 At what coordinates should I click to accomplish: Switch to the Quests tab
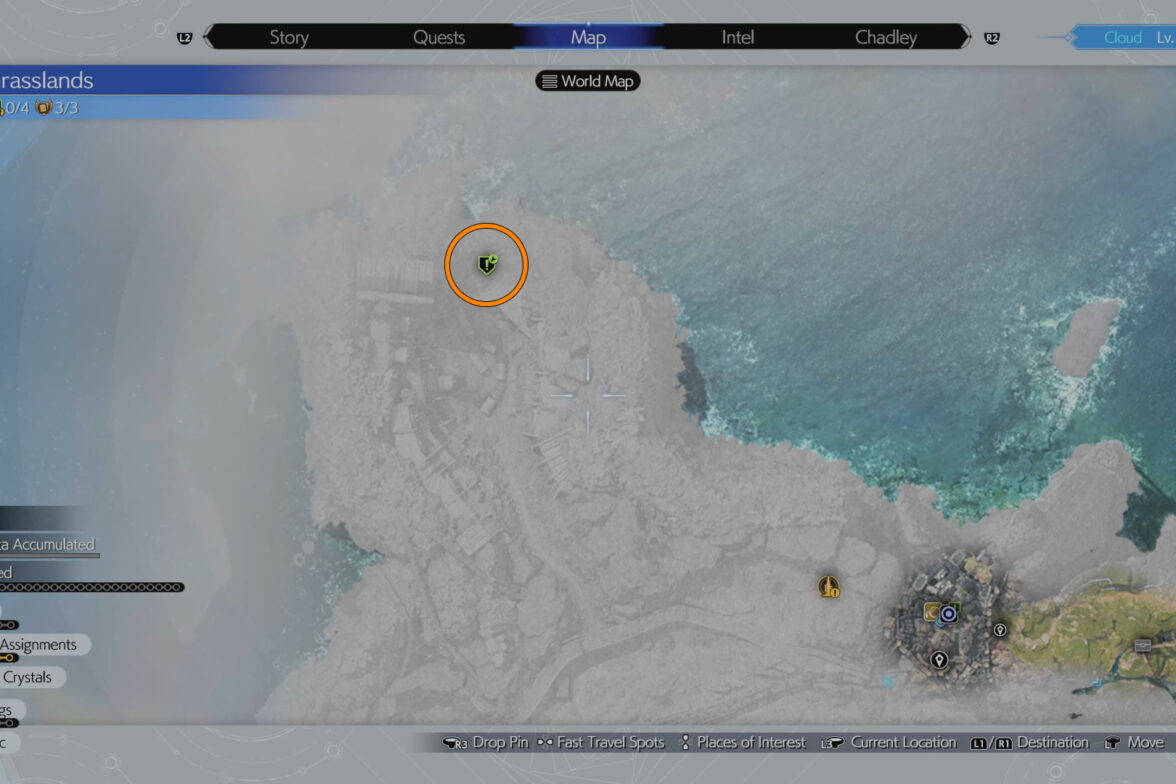click(439, 38)
